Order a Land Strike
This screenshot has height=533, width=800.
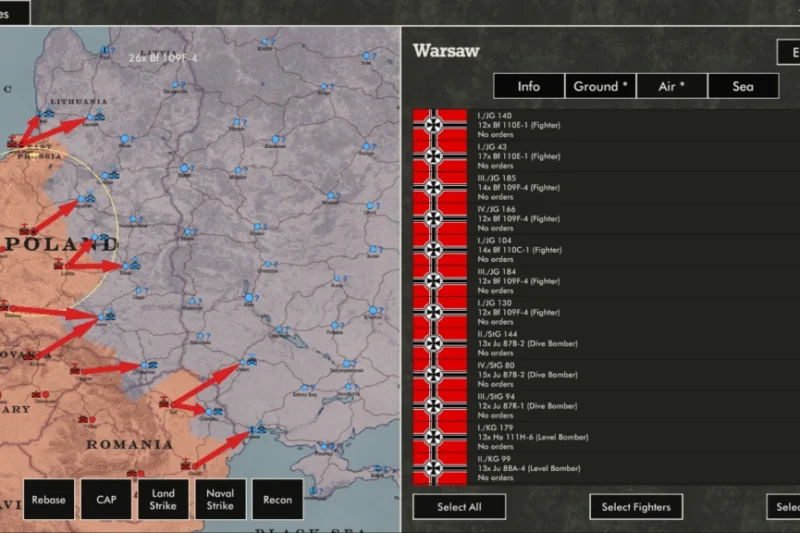[163, 500]
